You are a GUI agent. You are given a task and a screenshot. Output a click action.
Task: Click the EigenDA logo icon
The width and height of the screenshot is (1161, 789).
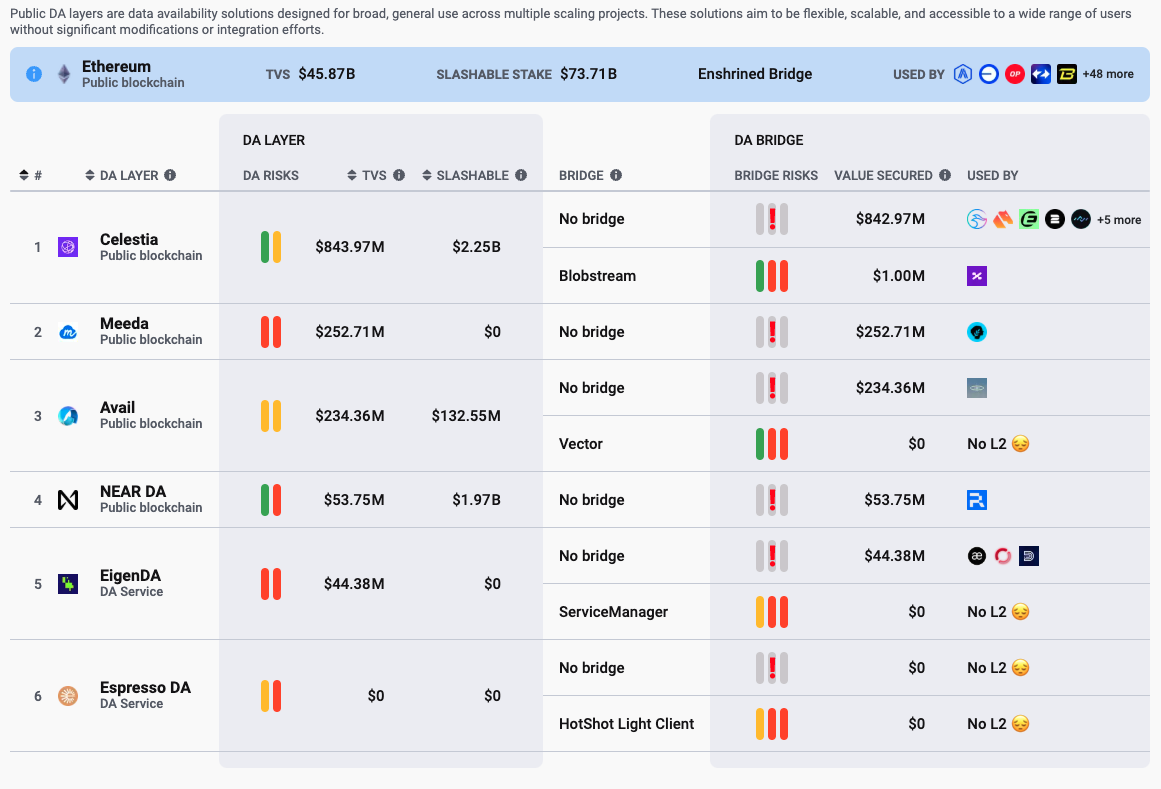coord(68,584)
